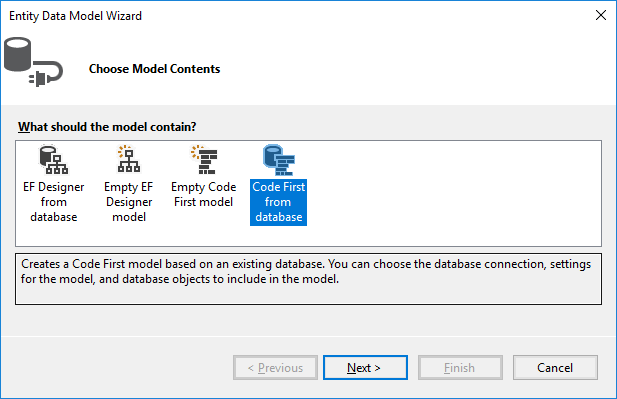
Task: Pick the Empty Code First model icon
Action: point(204,159)
